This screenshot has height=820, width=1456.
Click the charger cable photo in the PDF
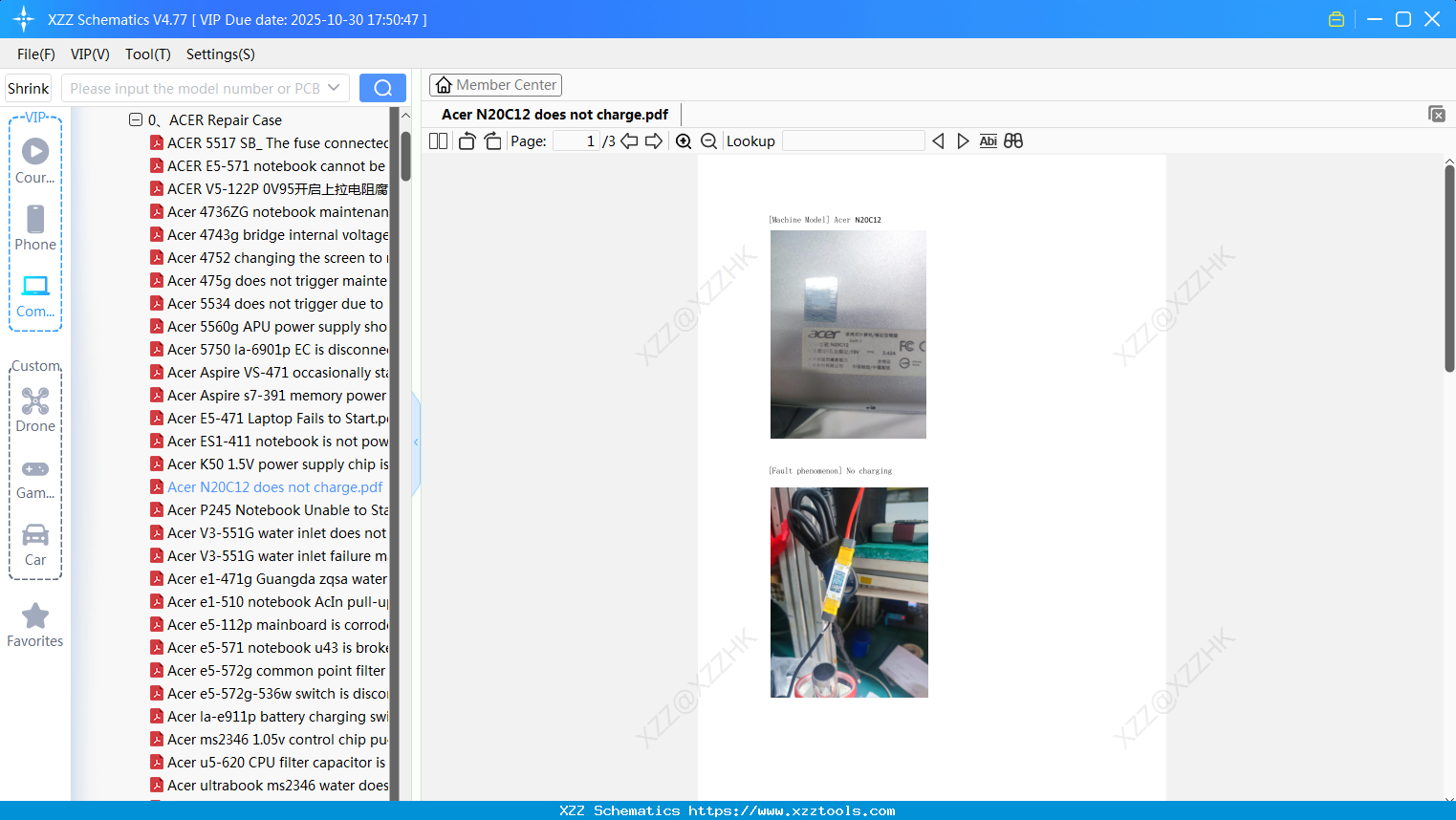click(849, 593)
